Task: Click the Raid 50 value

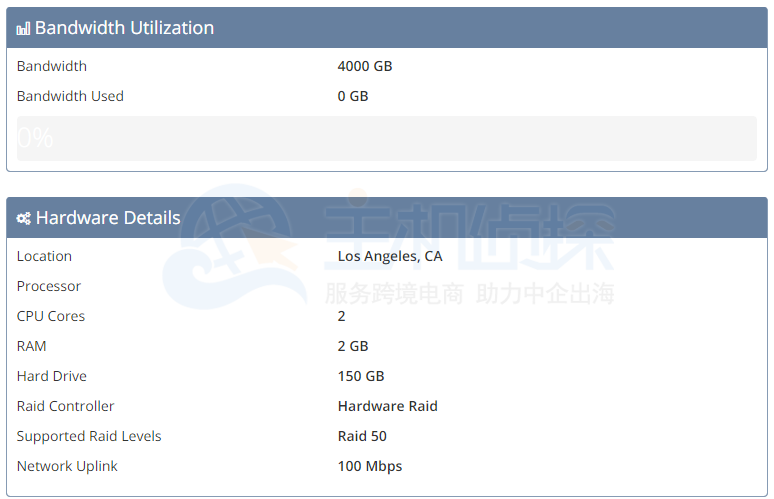Action: click(362, 436)
